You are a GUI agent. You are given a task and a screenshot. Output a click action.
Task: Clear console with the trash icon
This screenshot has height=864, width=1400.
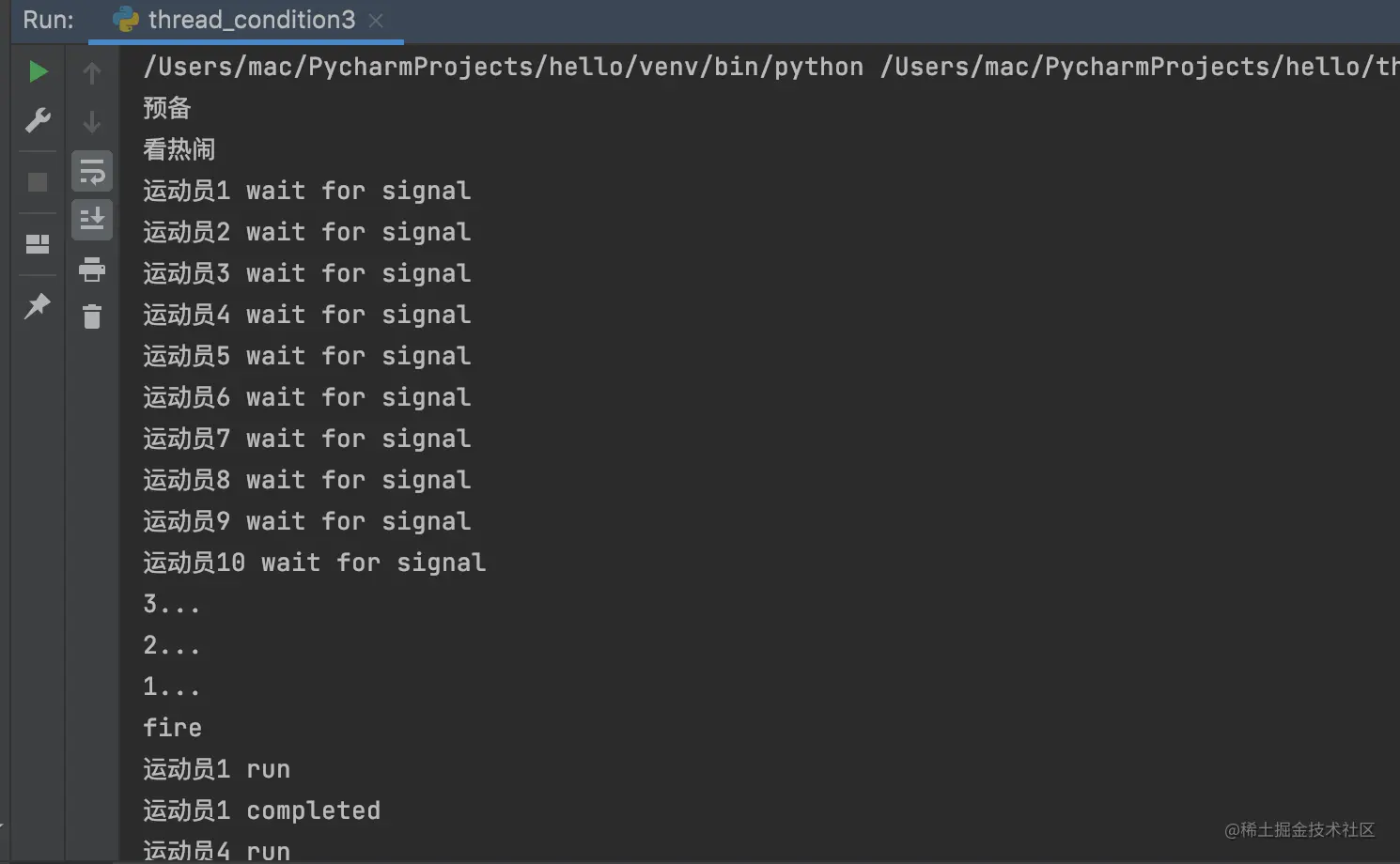tap(92, 316)
